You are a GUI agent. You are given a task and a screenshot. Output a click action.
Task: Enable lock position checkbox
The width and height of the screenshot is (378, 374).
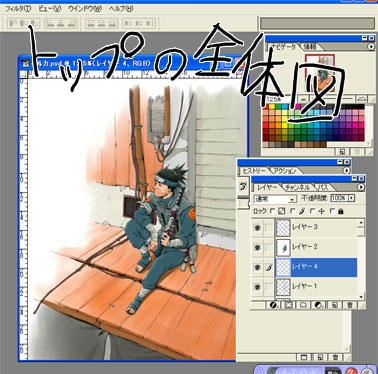click(312, 211)
